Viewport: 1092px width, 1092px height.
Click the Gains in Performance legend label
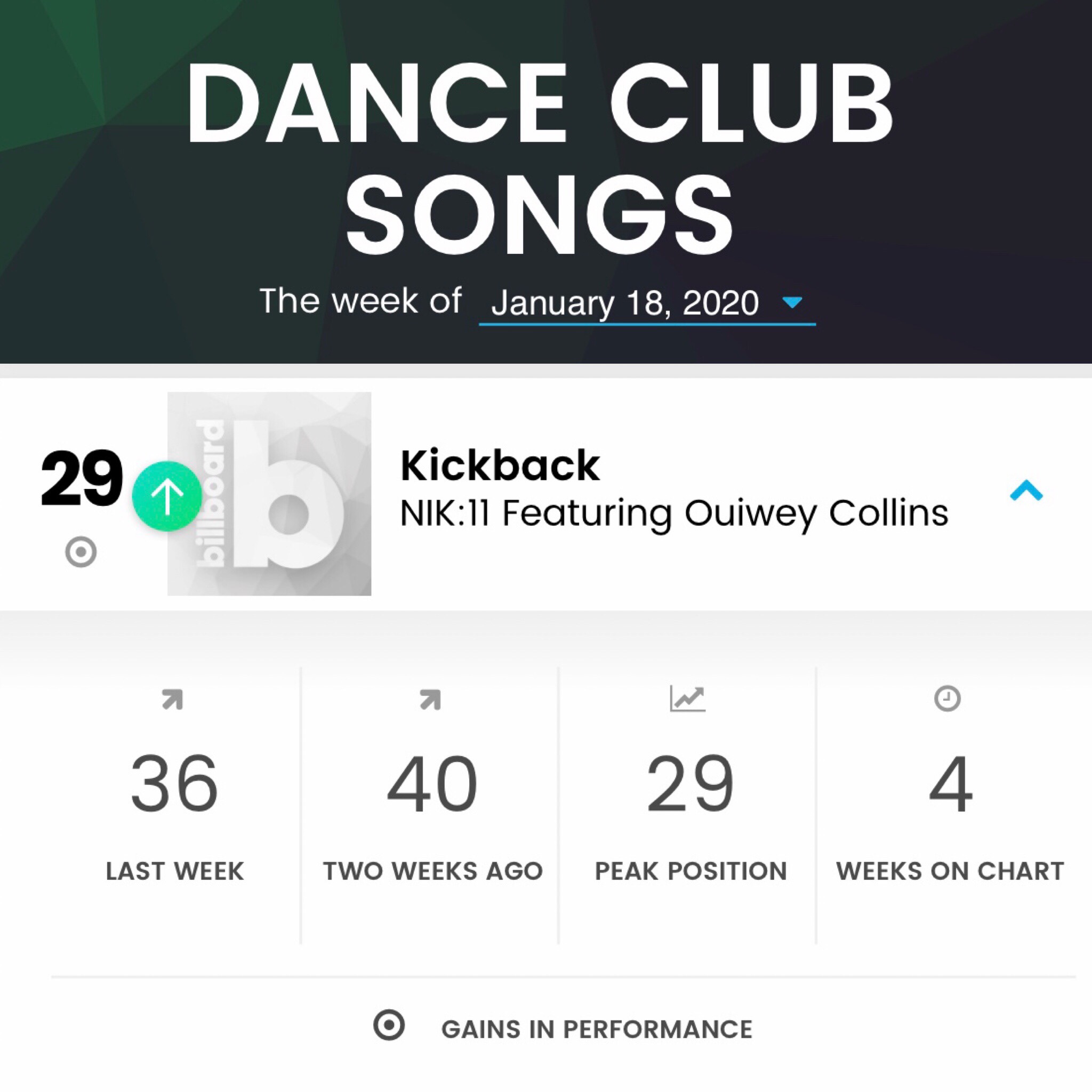click(596, 1029)
